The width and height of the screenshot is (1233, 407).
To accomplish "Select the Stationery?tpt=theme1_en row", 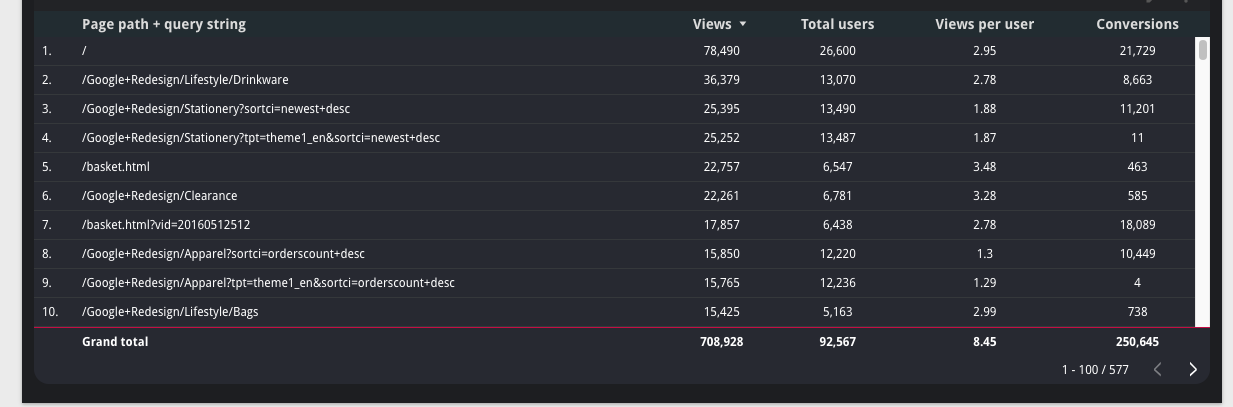I will click(x=615, y=138).
